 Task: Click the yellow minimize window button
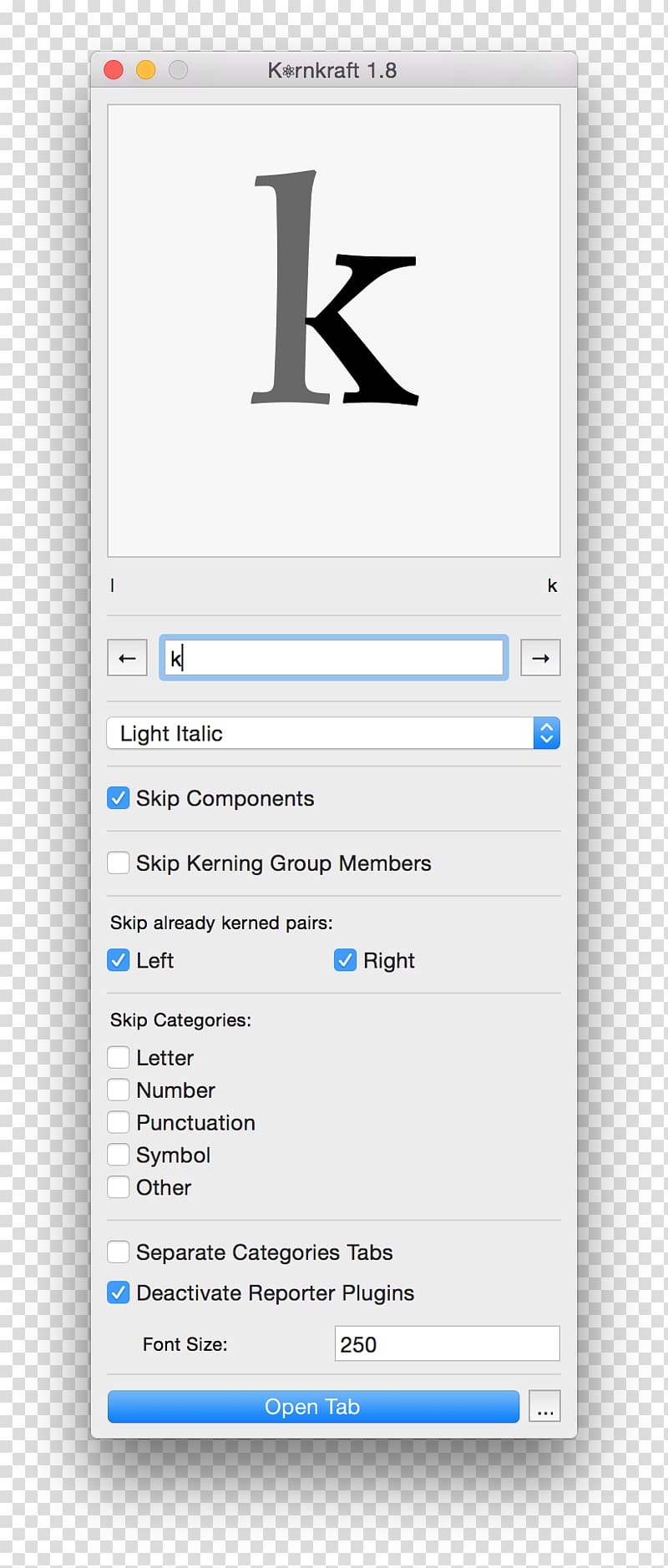146,70
